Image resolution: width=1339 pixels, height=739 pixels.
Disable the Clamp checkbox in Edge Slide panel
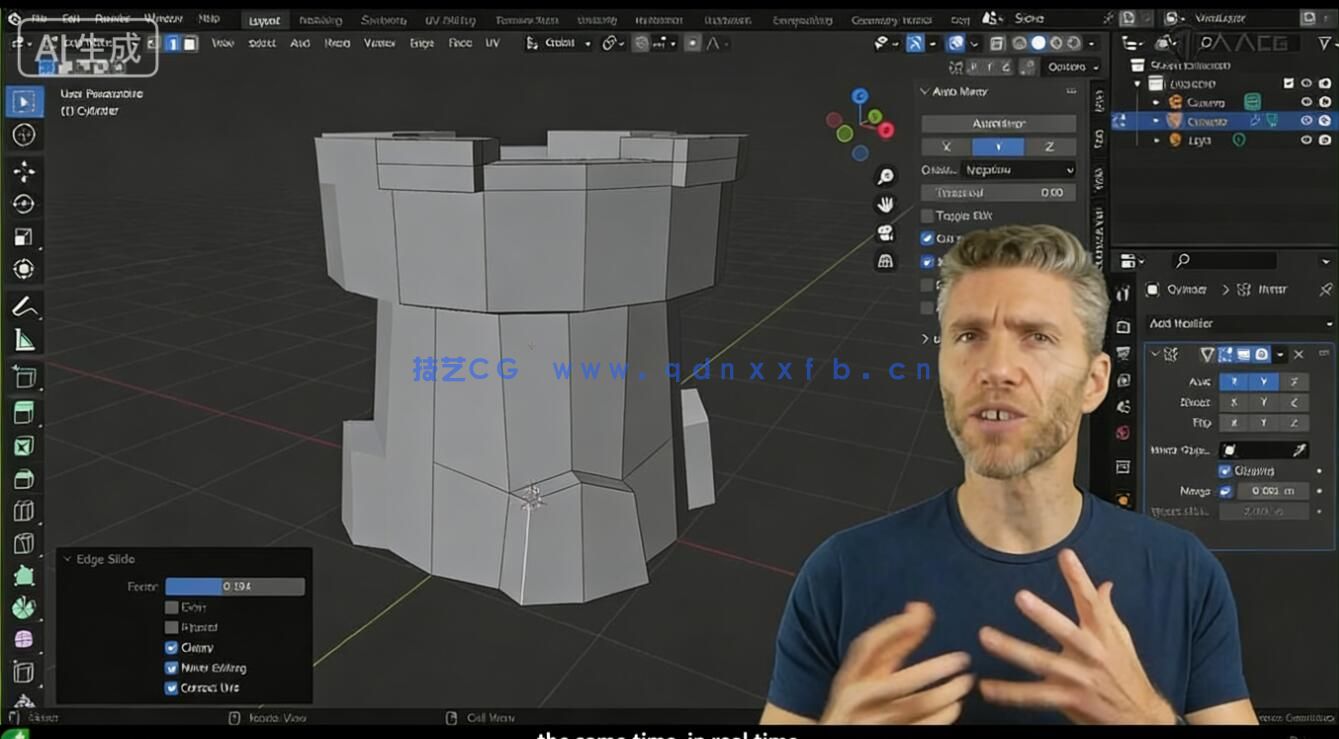pyautogui.click(x=172, y=647)
